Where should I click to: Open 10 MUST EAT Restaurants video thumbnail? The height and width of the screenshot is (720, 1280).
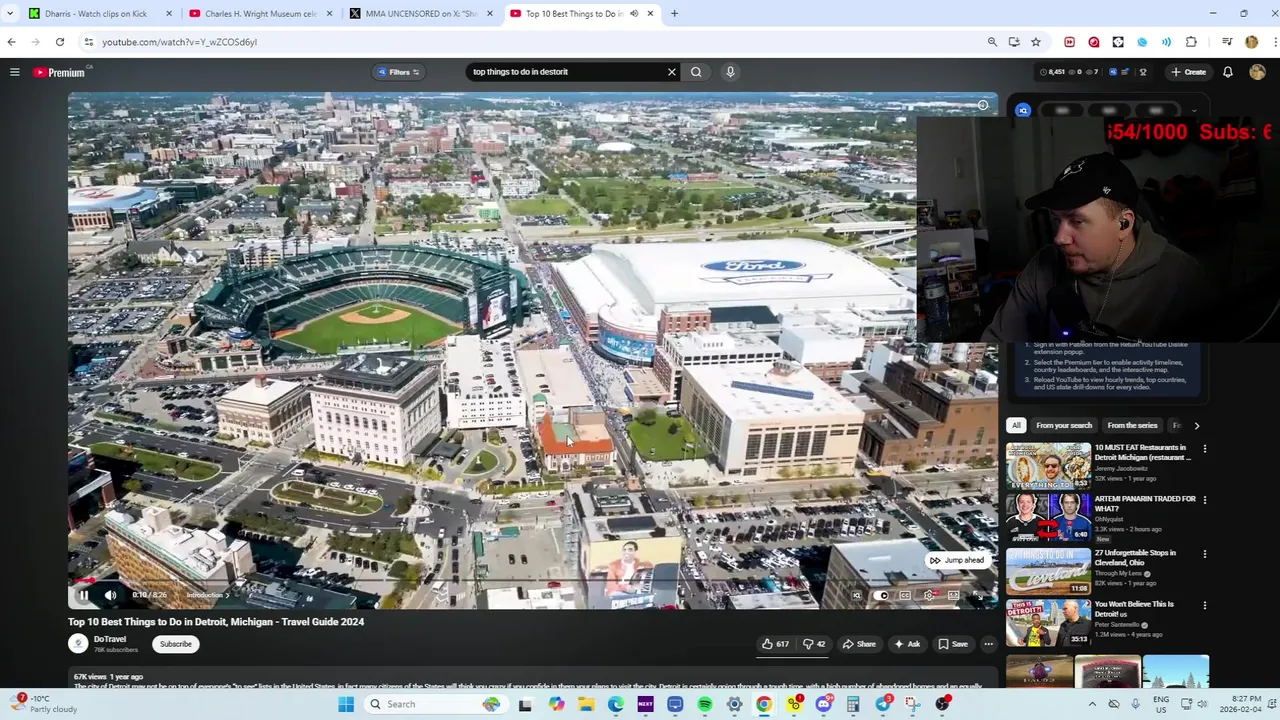(x=1048, y=466)
